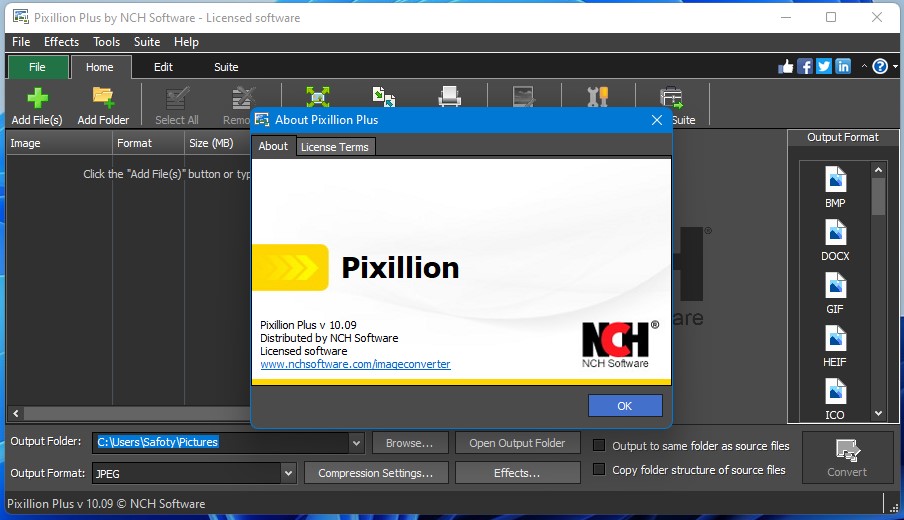Enable Output to same folder as source files
Image resolution: width=904 pixels, height=520 pixels.
(x=599, y=445)
